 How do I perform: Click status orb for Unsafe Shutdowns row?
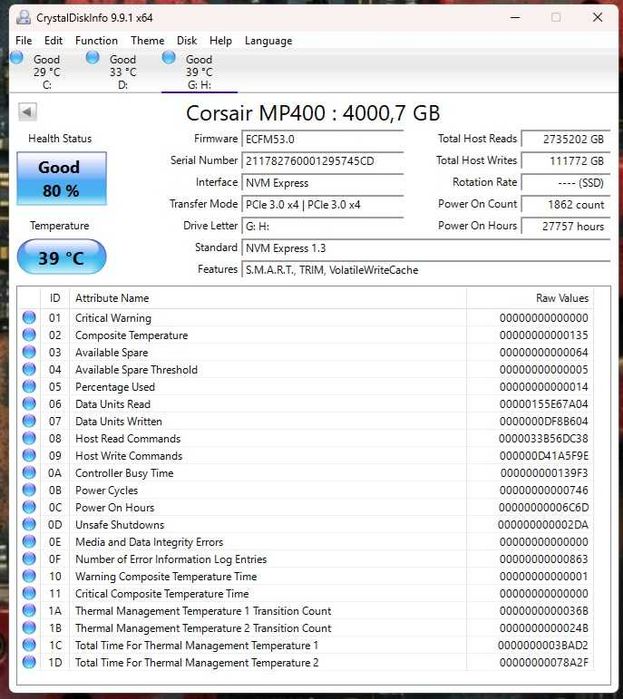[29, 524]
